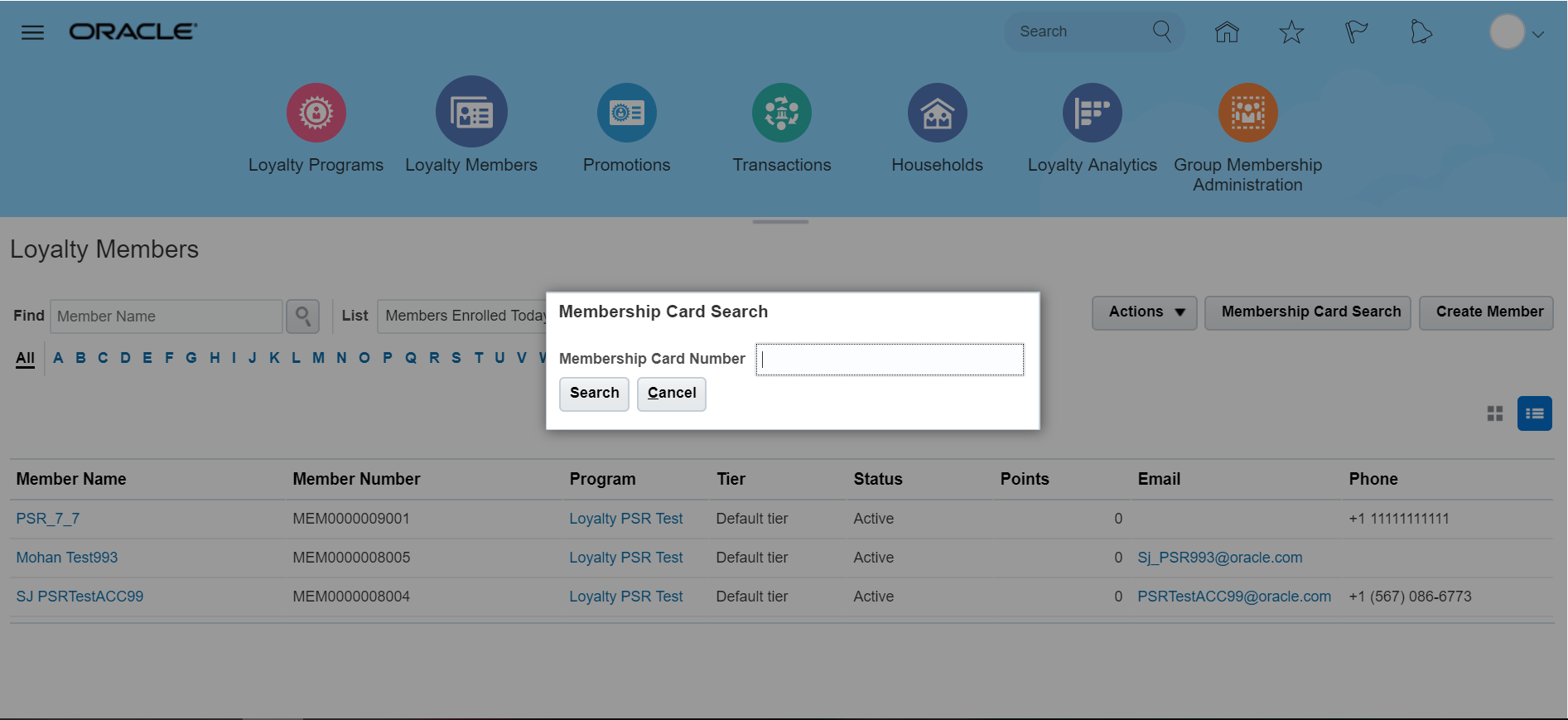
Task: Switch to grid card view
Action: 1495,413
